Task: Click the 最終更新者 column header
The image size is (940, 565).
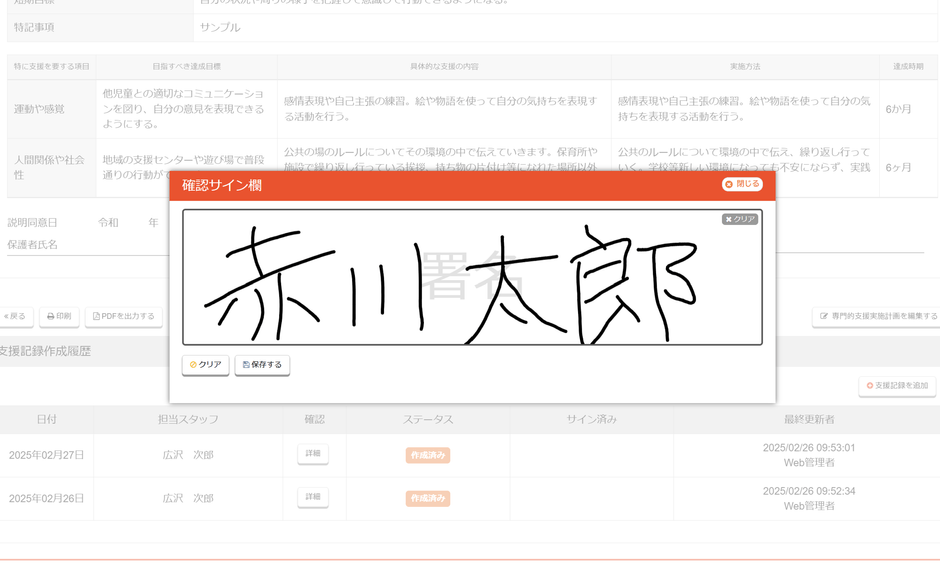Action: click(x=808, y=419)
